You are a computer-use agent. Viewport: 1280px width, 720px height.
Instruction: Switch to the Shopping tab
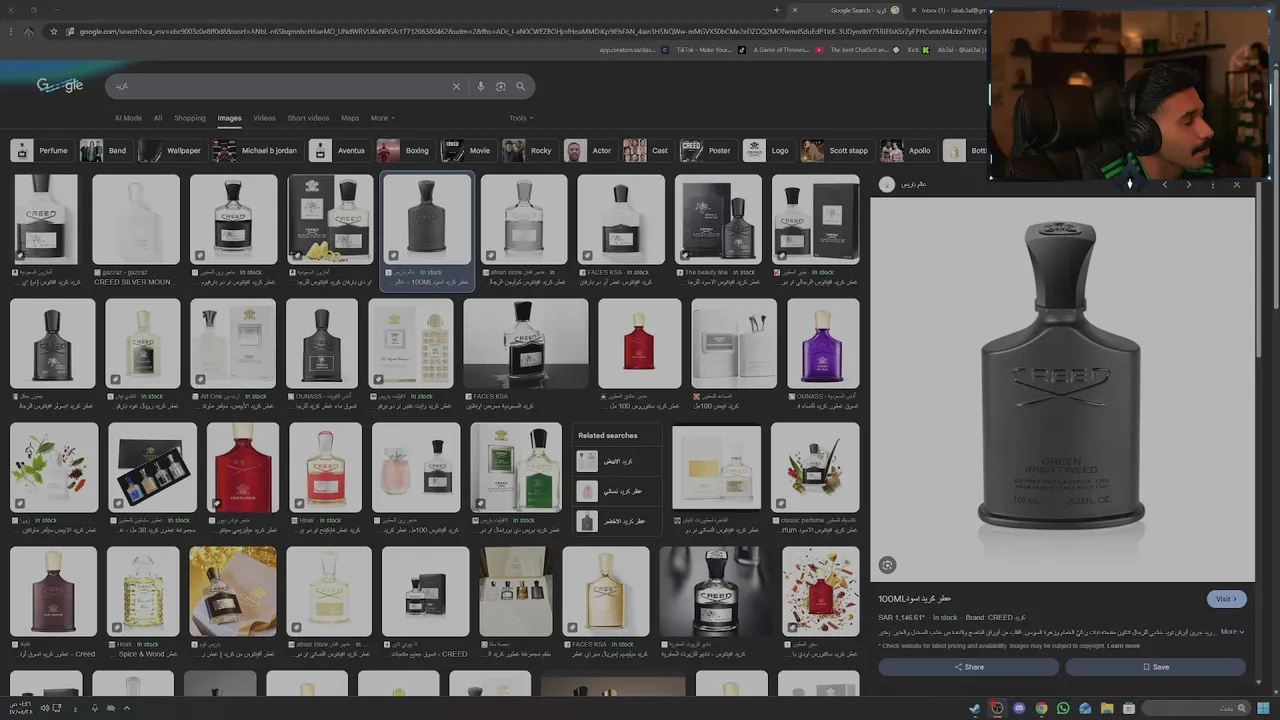(x=189, y=118)
